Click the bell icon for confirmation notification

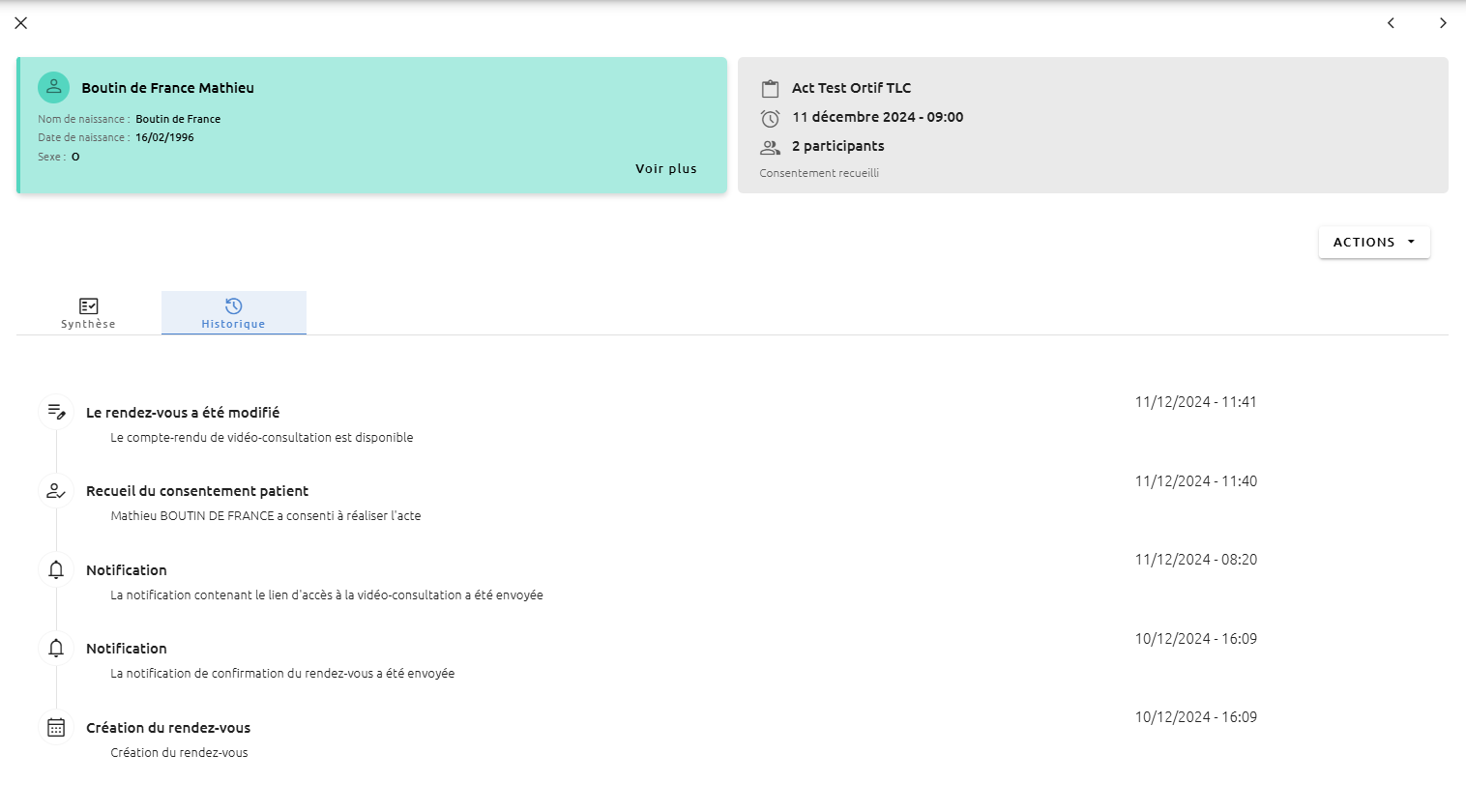pos(56,648)
